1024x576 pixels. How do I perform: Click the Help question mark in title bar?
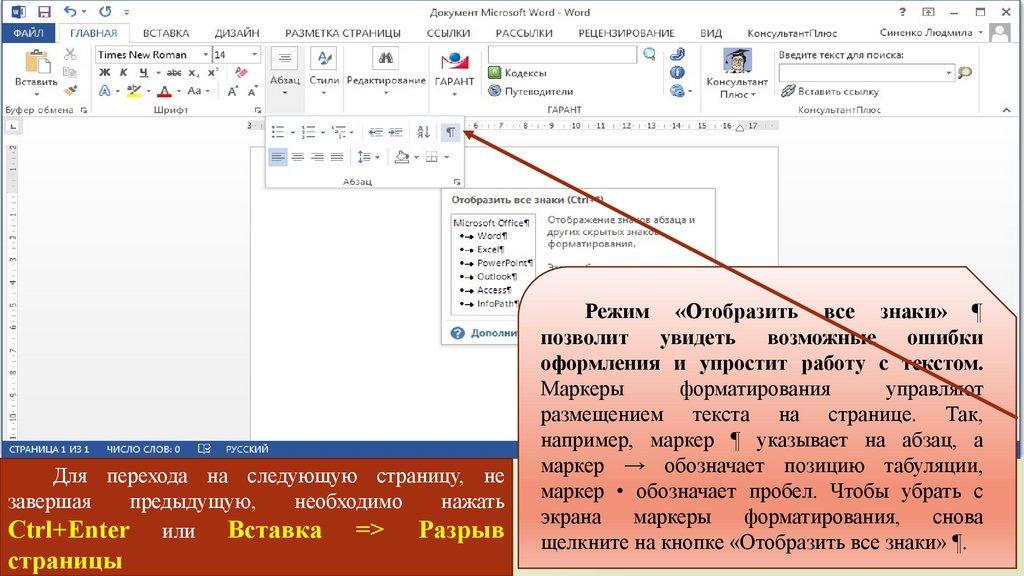click(903, 12)
